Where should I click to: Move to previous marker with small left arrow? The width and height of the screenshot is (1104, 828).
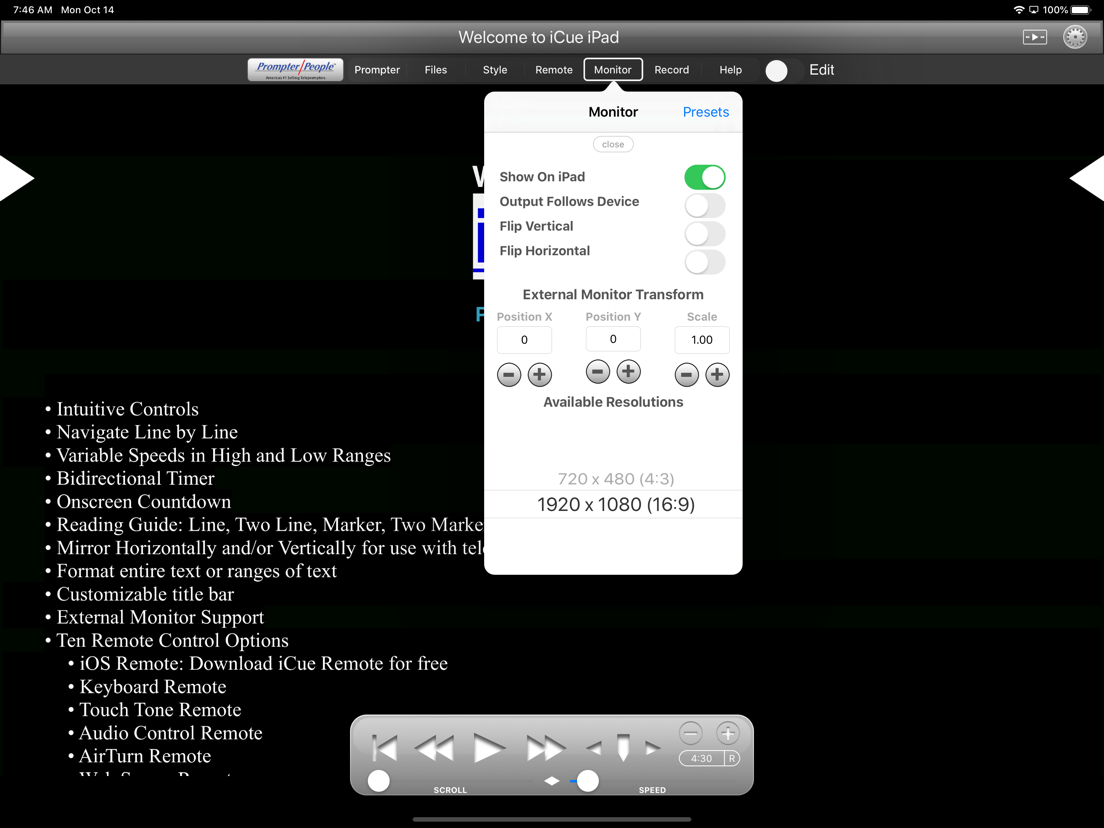point(594,748)
